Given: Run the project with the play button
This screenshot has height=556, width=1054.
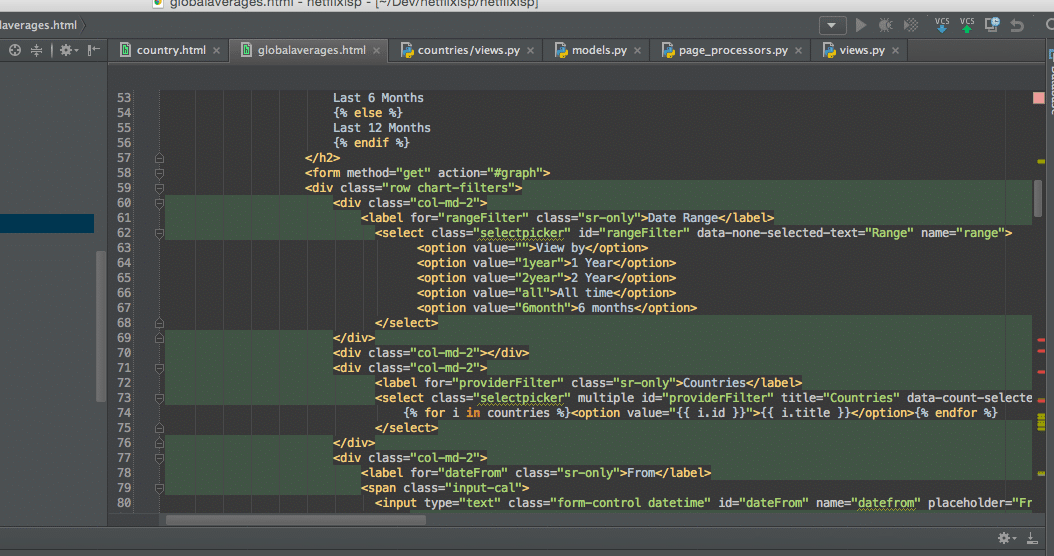Looking at the screenshot, I should coord(860,26).
